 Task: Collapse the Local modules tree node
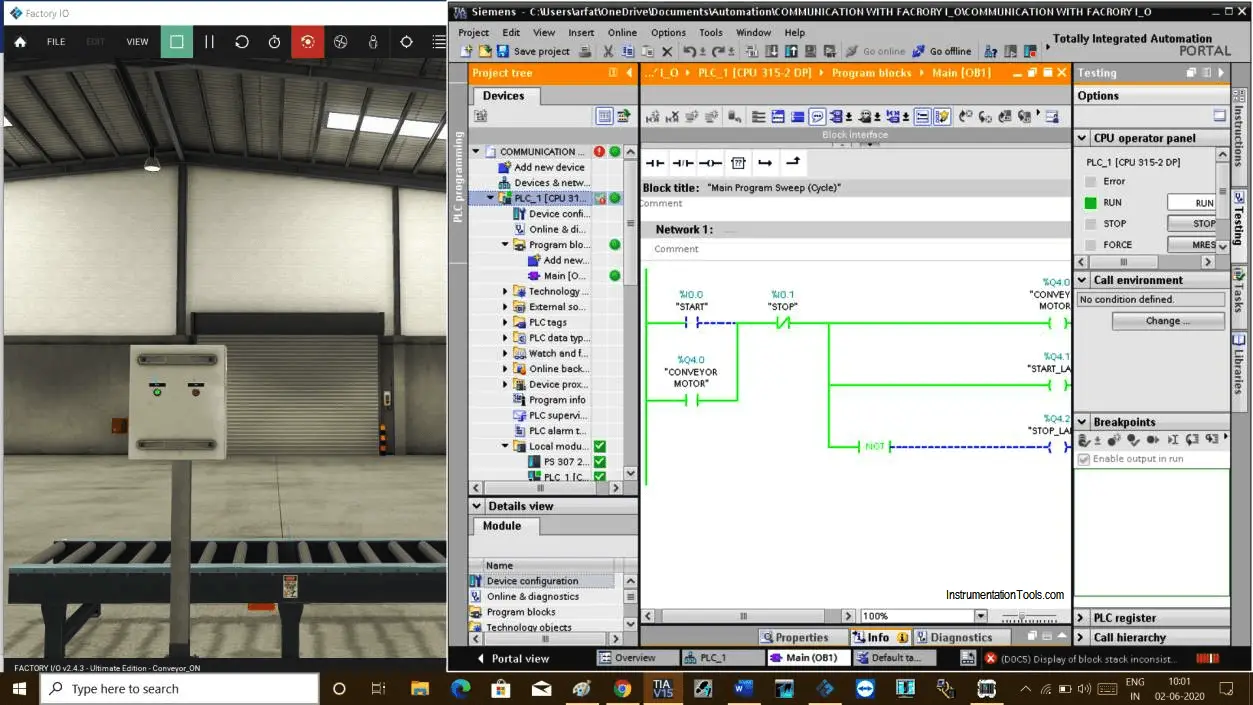(x=505, y=446)
